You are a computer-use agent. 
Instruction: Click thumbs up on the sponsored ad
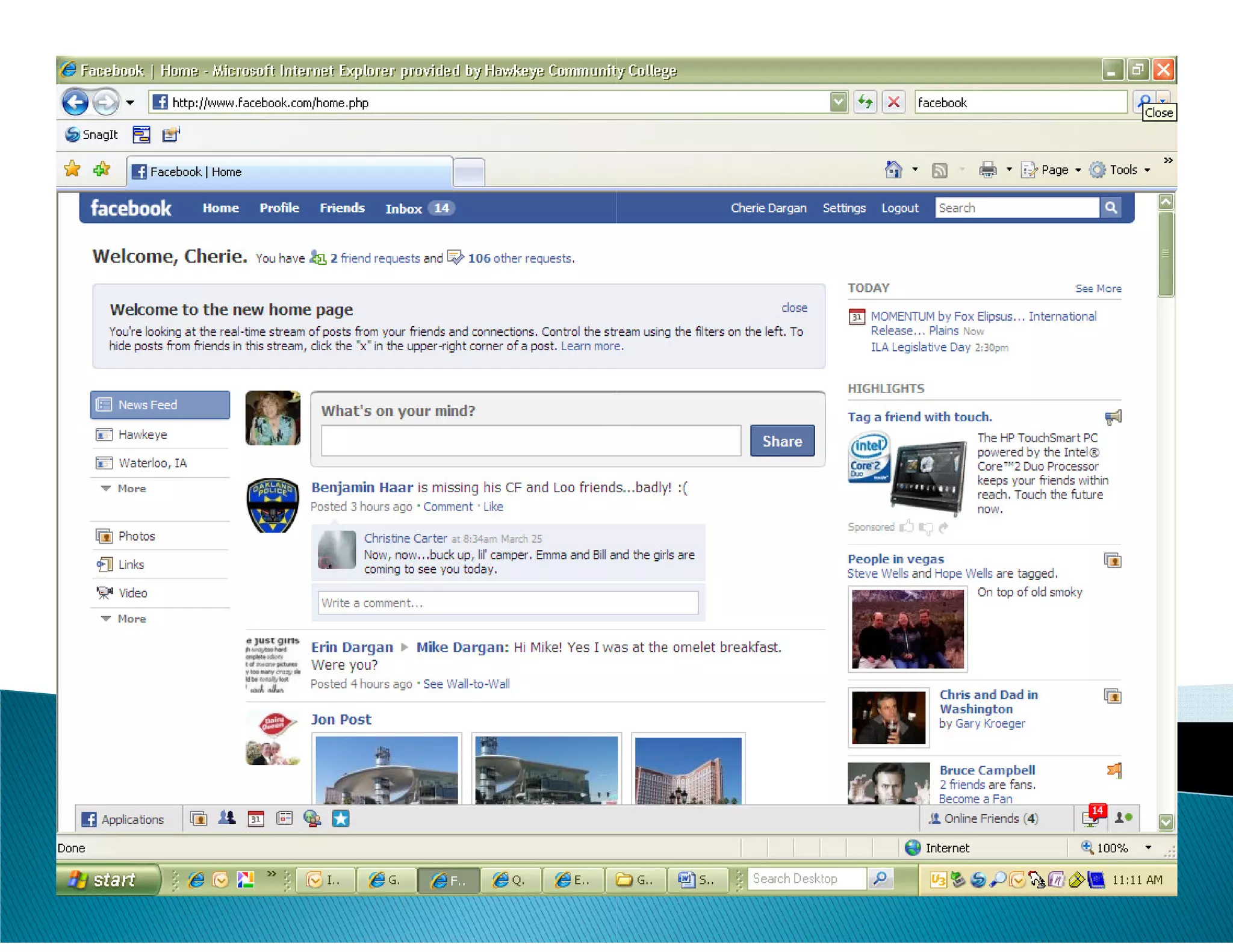coord(907,527)
